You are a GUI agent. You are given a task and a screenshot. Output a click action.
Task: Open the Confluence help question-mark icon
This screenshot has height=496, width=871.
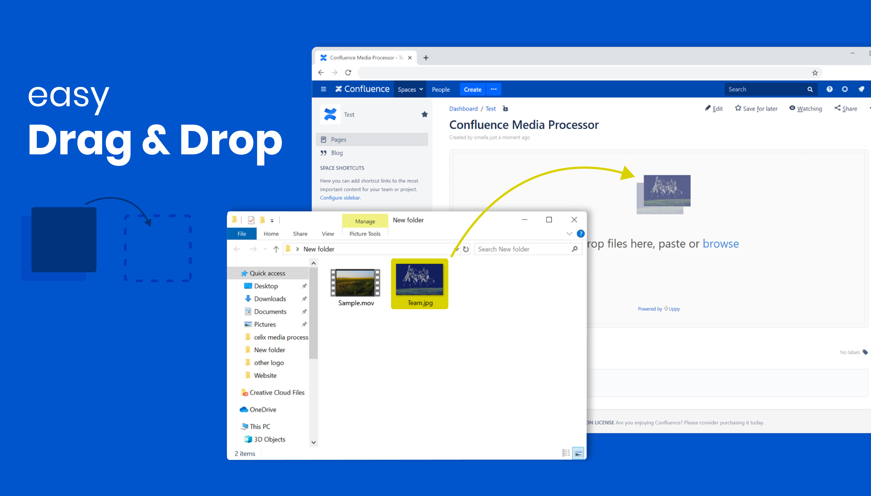click(x=829, y=89)
